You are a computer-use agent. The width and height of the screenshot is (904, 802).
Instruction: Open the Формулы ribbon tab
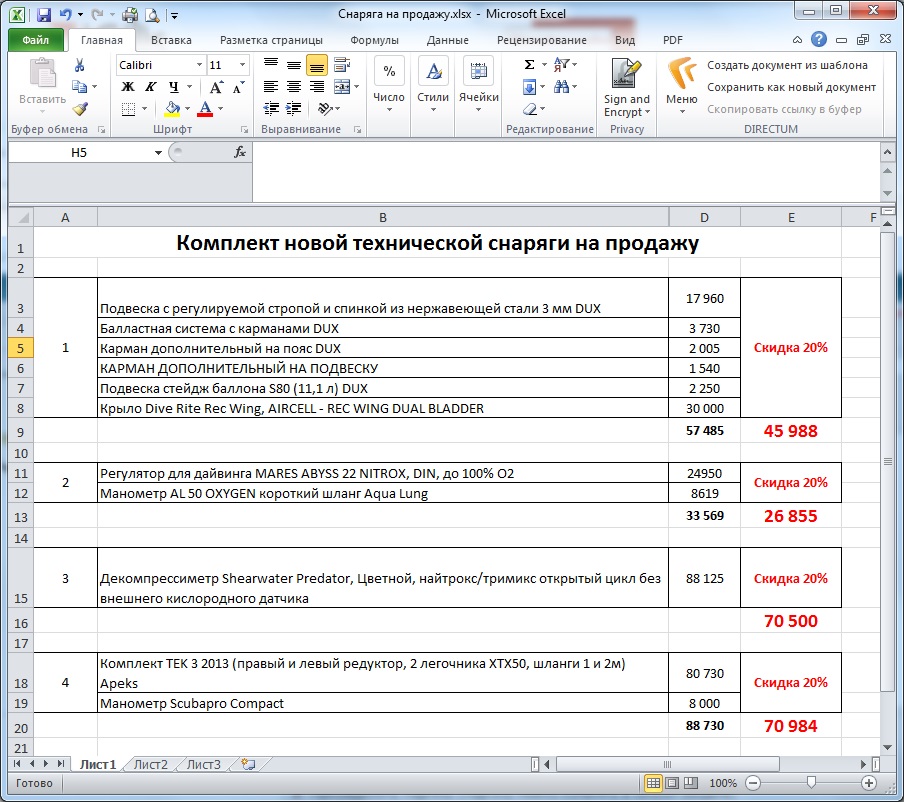pyautogui.click(x=374, y=41)
